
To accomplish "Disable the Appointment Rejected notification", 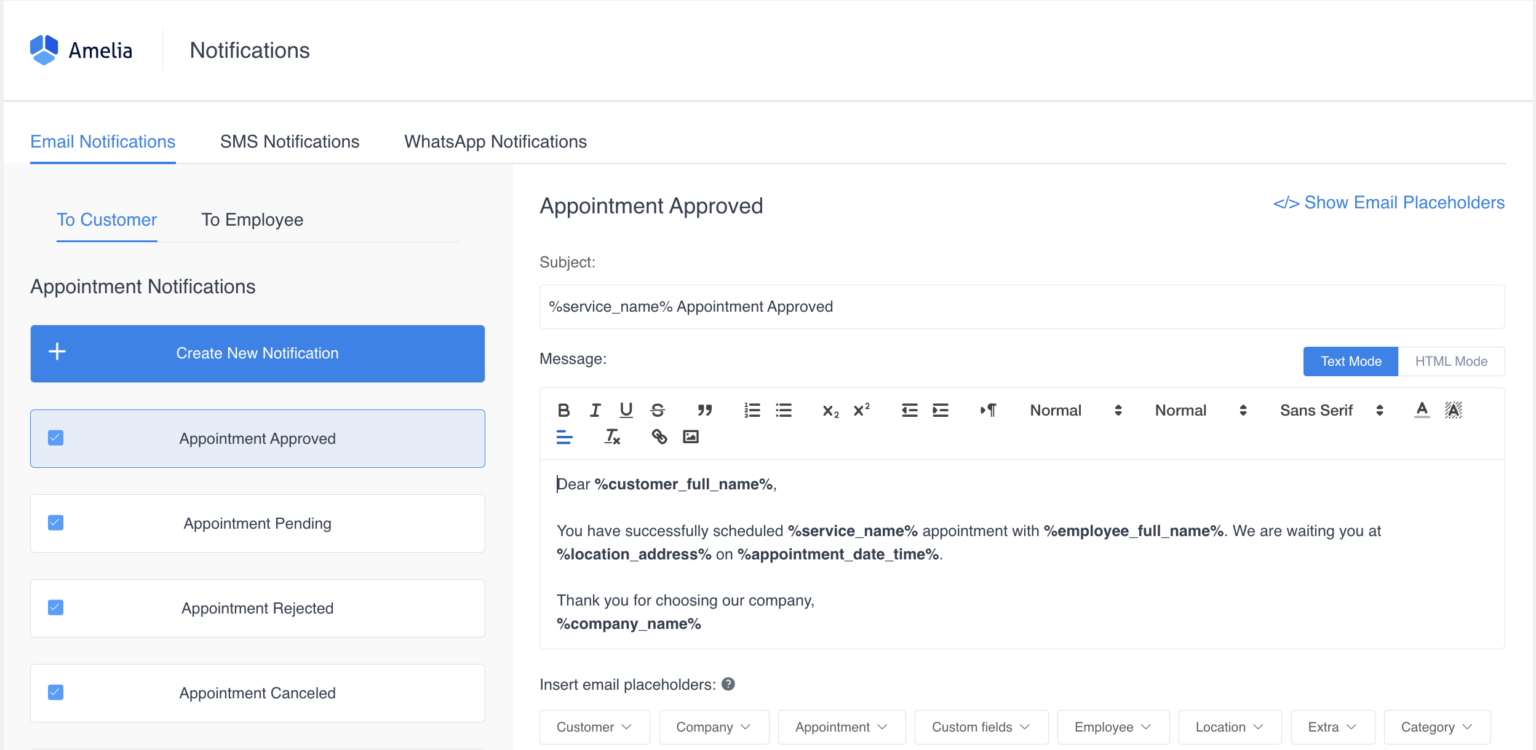I will coord(55,608).
